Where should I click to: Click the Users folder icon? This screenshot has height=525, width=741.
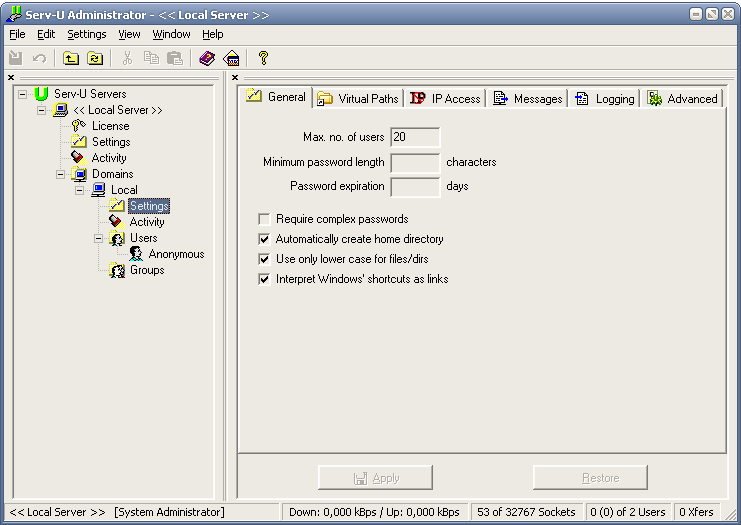pyautogui.click(x=117, y=238)
